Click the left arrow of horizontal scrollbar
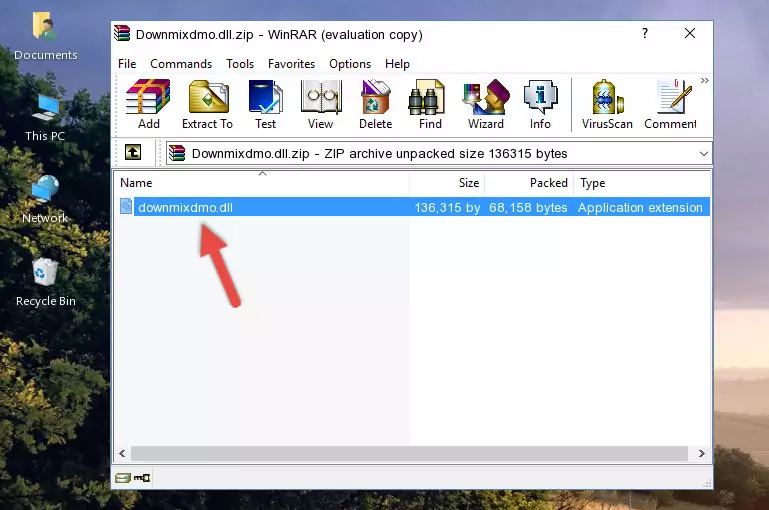 (122, 454)
